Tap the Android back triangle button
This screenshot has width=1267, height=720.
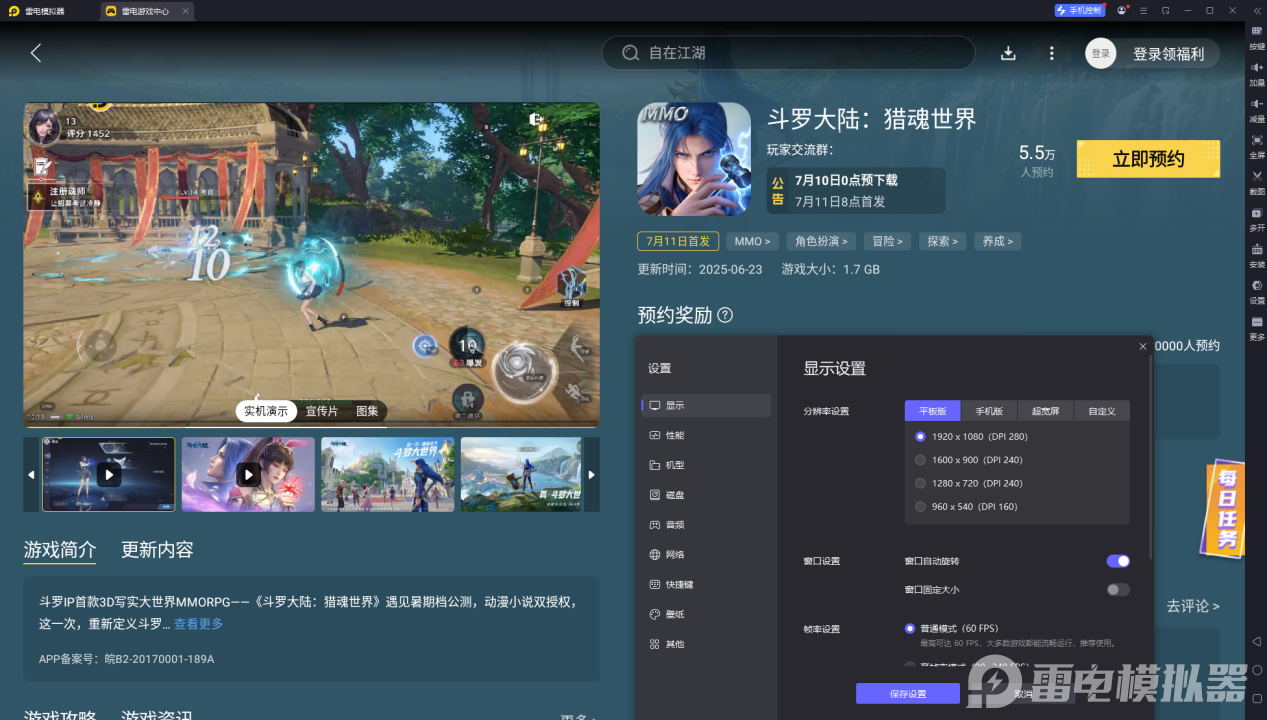point(1257,641)
